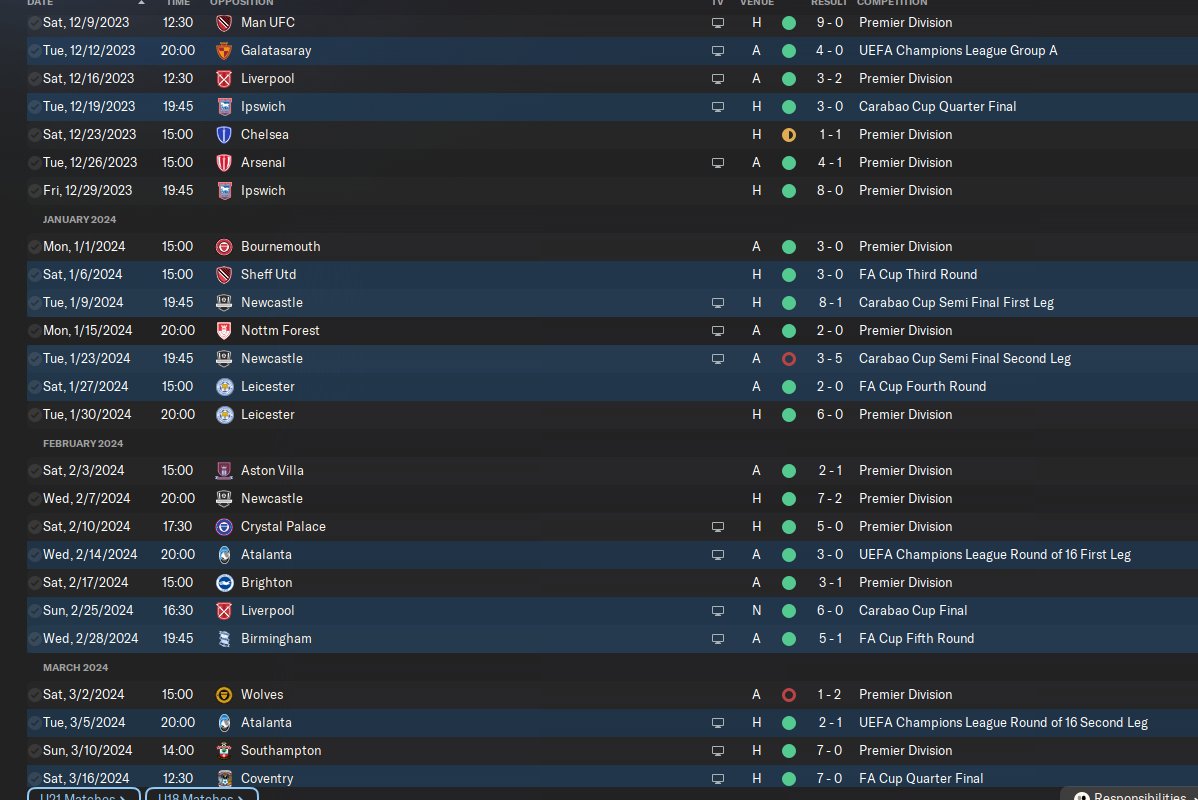Open the 3 - 5 Newcastle second leg result
The height and width of the screenshot is (800, 1198).
point(829,358)
